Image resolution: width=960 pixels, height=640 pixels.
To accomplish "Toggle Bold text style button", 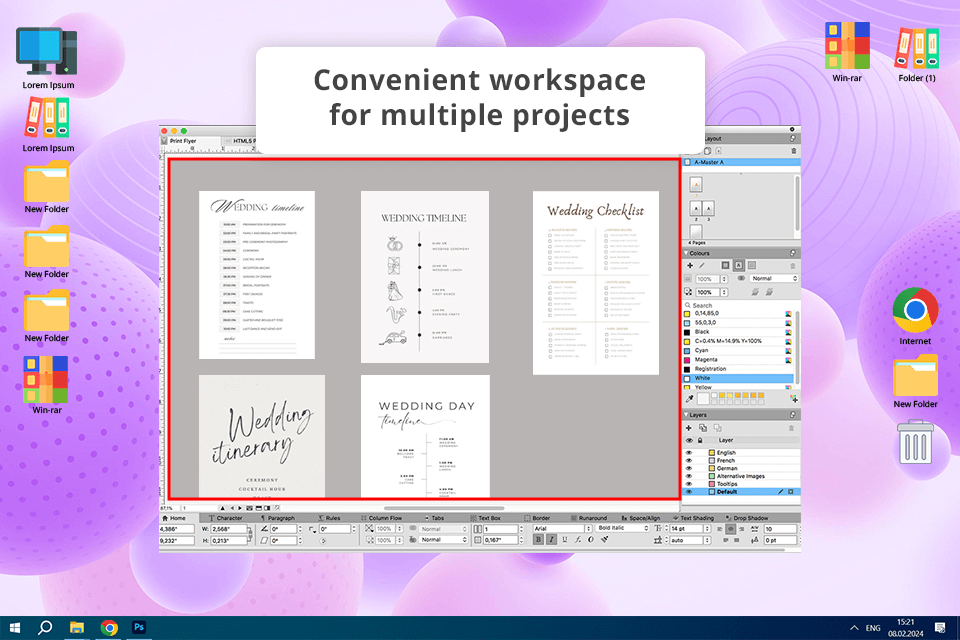I will [538, 540].
